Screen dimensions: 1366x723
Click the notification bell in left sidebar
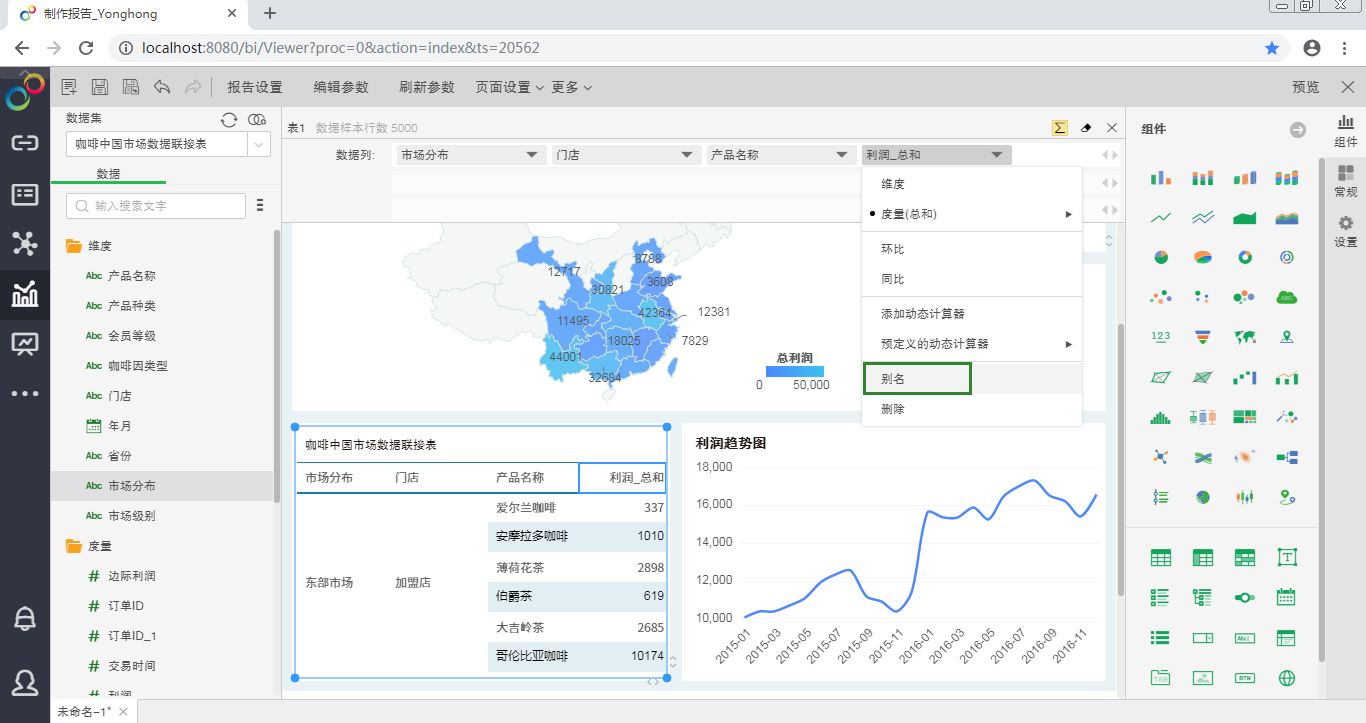pos(25,618)
